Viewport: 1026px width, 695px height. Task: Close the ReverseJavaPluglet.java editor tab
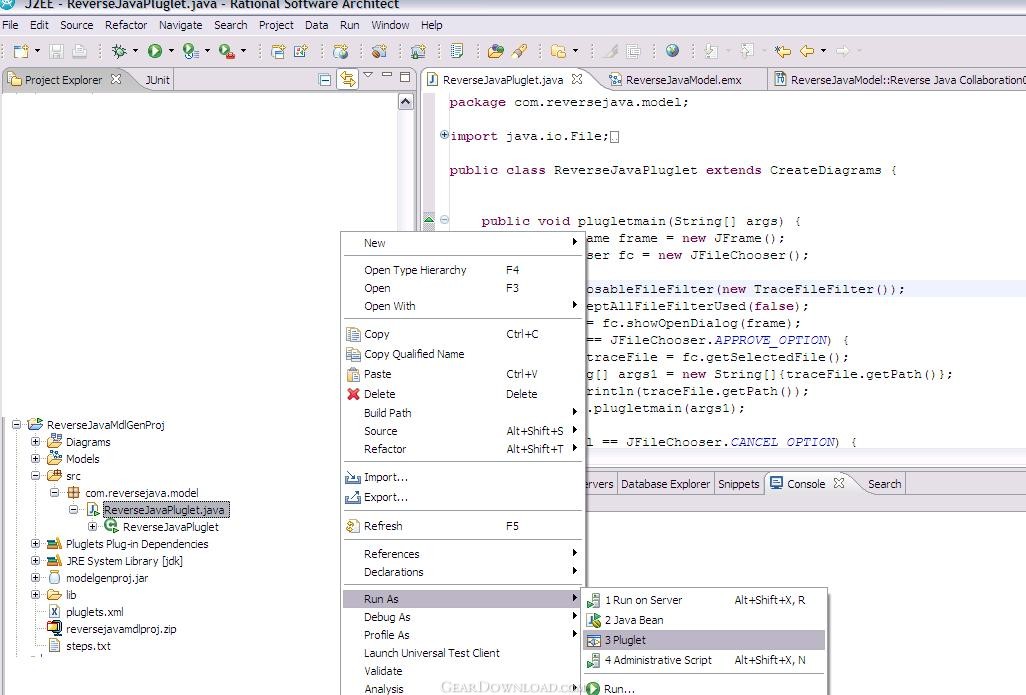tap(576, 79)
